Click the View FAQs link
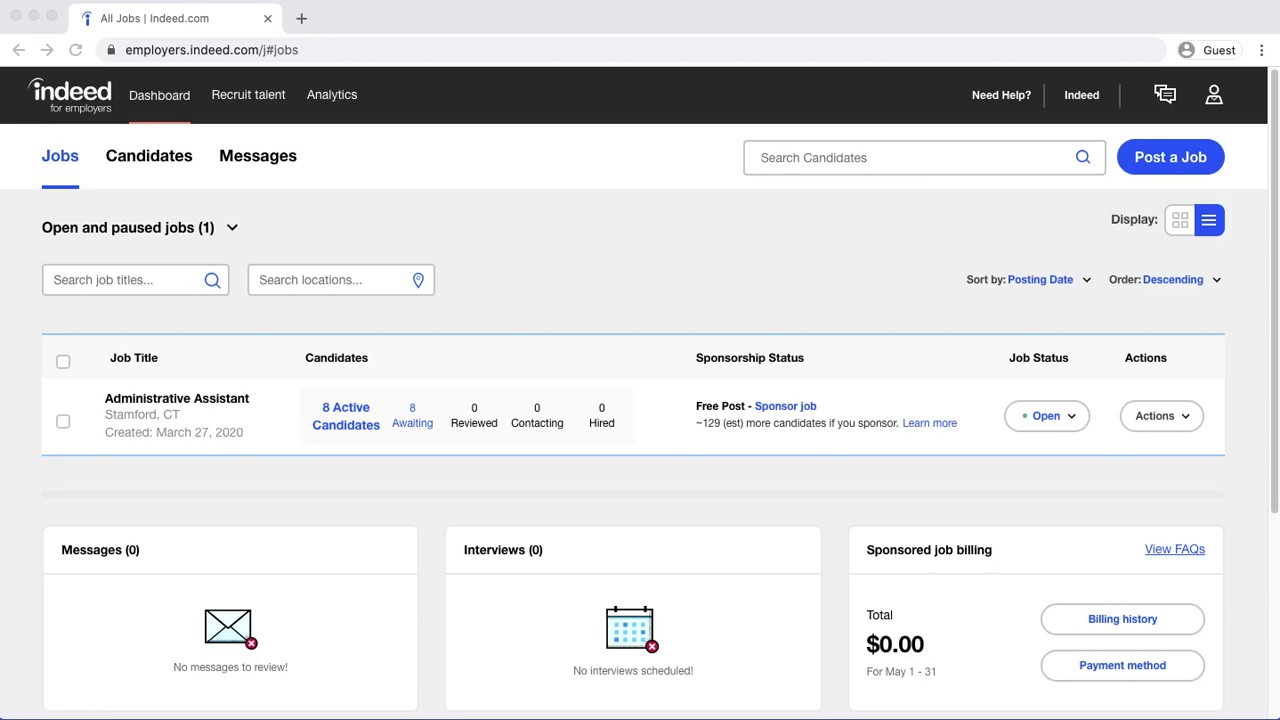The width and height of the screenshot is (1280, 720). coord(1175,549)
